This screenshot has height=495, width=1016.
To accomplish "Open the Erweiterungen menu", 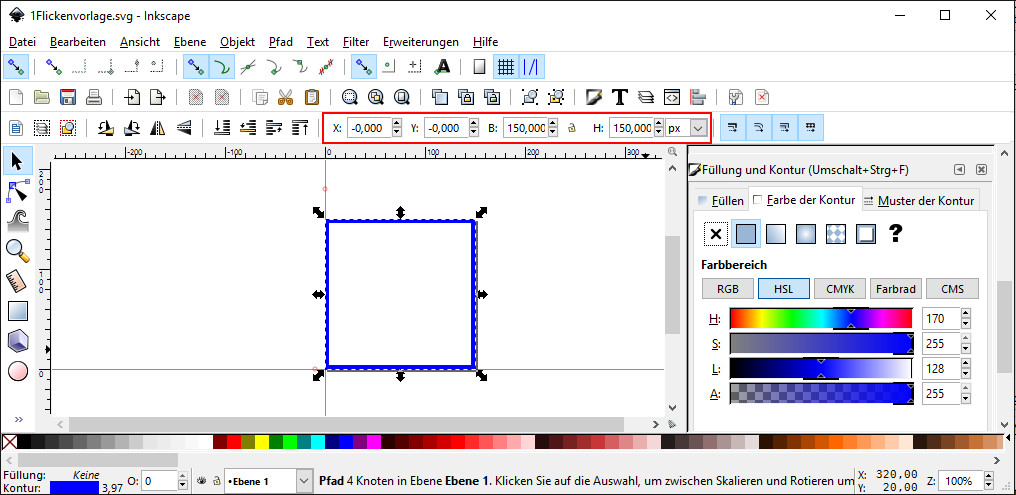I will (421, 42).
